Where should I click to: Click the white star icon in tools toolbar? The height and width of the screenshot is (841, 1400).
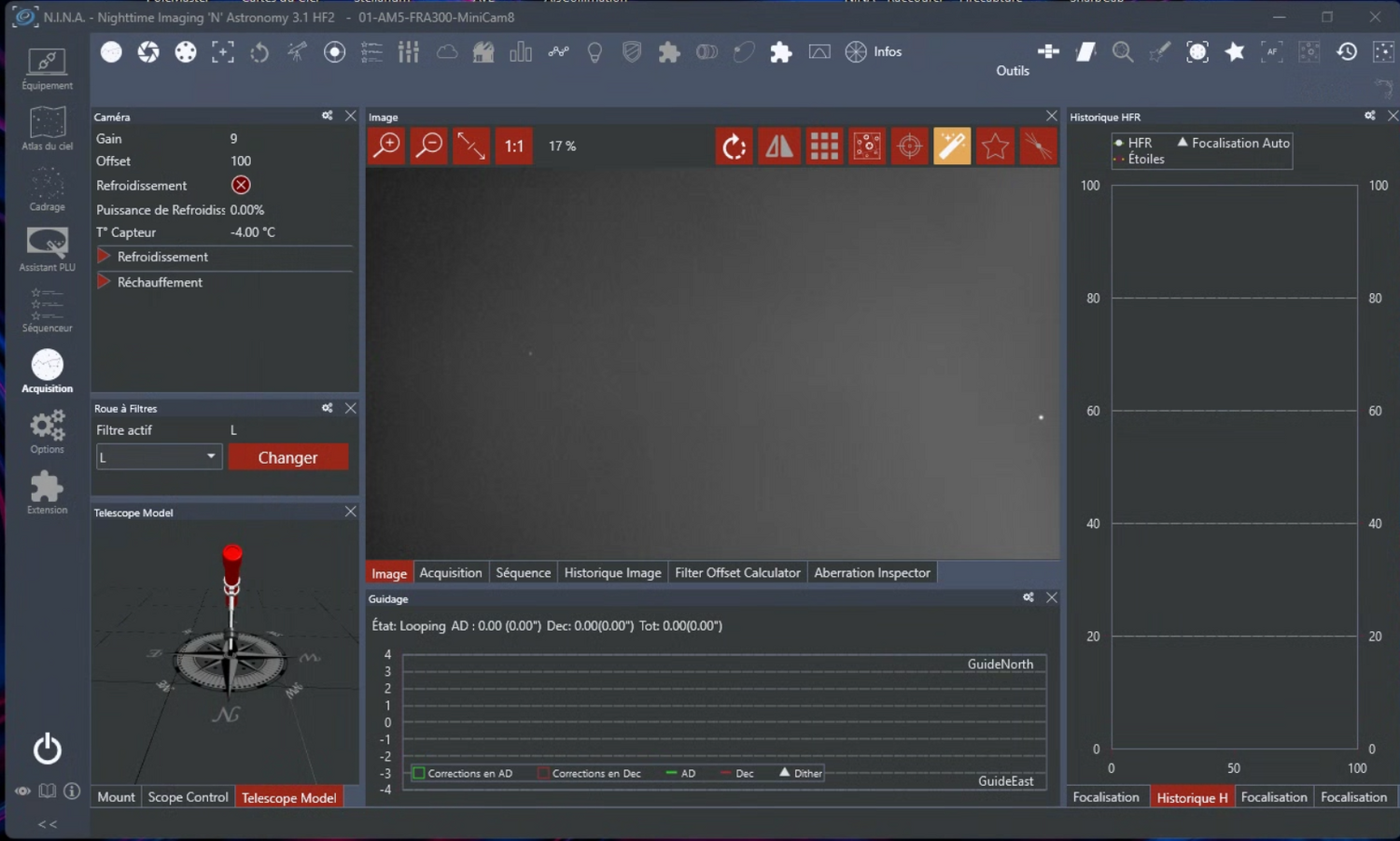(1235, 52)
